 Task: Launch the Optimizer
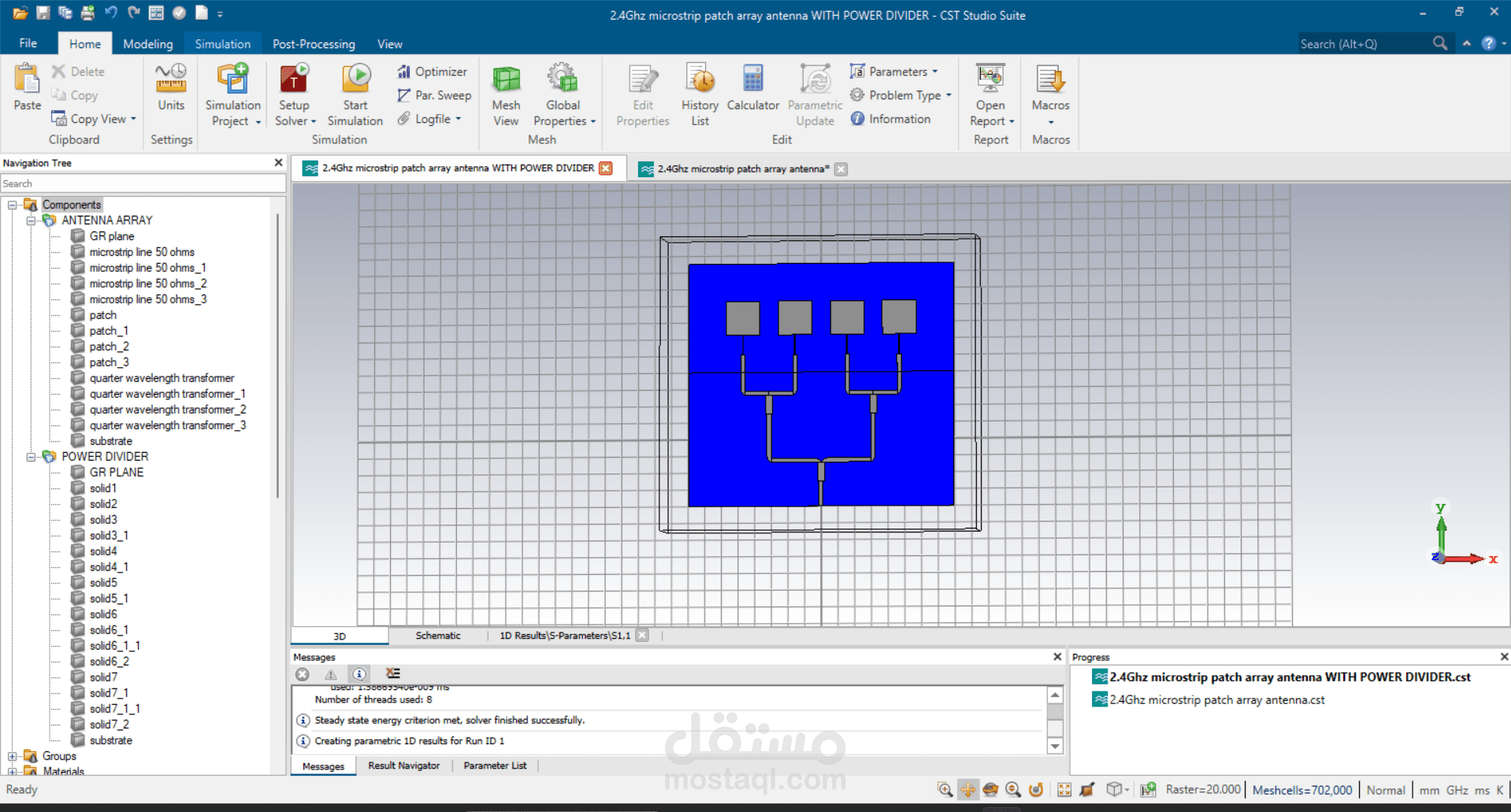[433, 71]
